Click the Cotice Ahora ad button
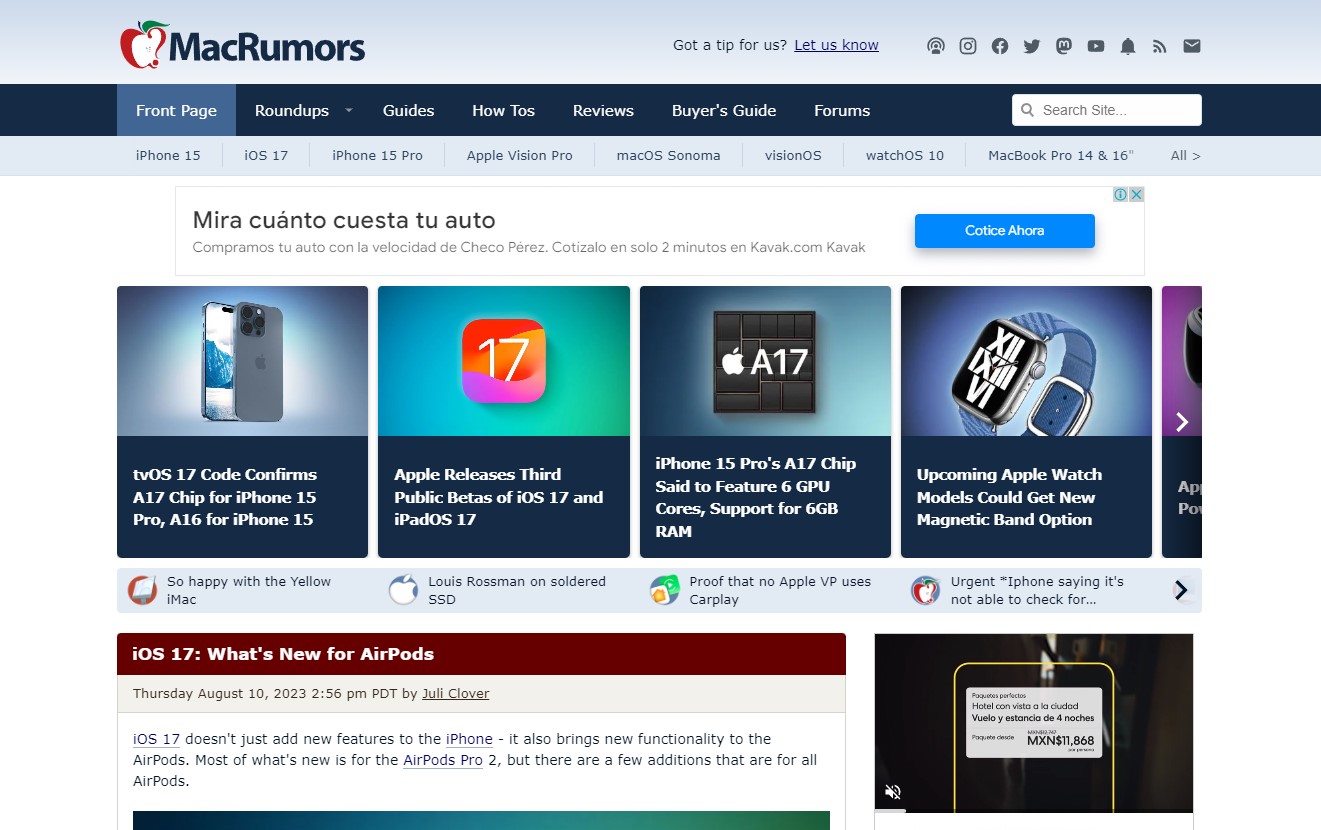1321x830 pixels. pos(1004,230)
